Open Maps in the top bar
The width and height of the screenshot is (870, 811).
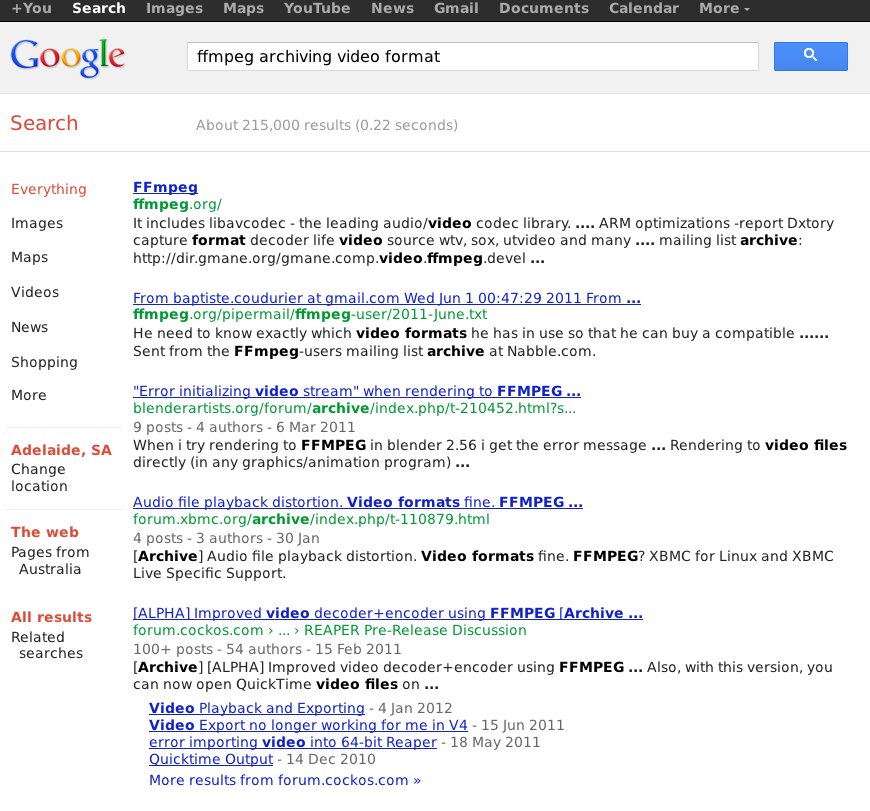[x=243, y=8]
